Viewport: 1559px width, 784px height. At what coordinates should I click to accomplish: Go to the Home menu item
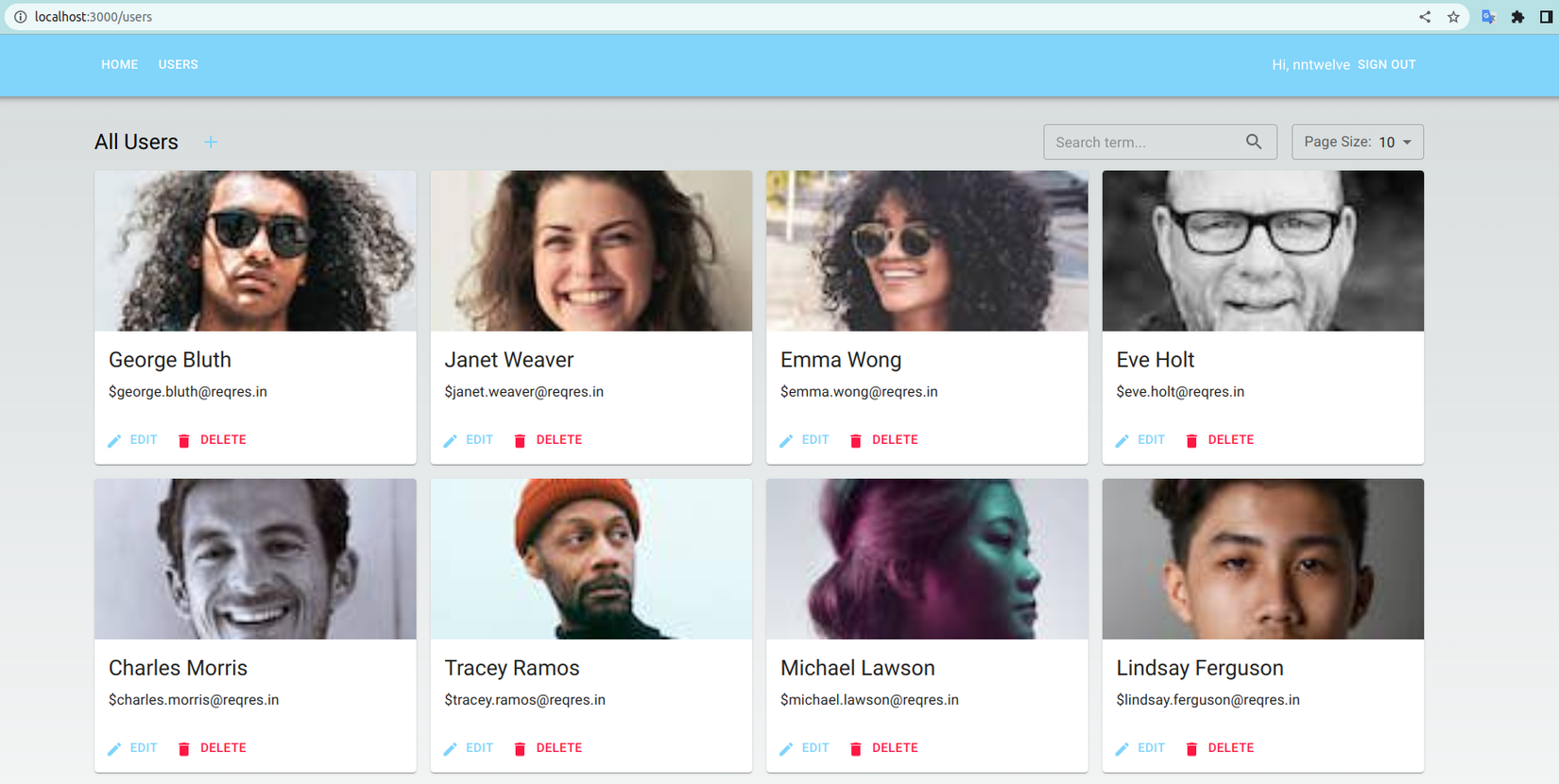(x=119, y=64)
